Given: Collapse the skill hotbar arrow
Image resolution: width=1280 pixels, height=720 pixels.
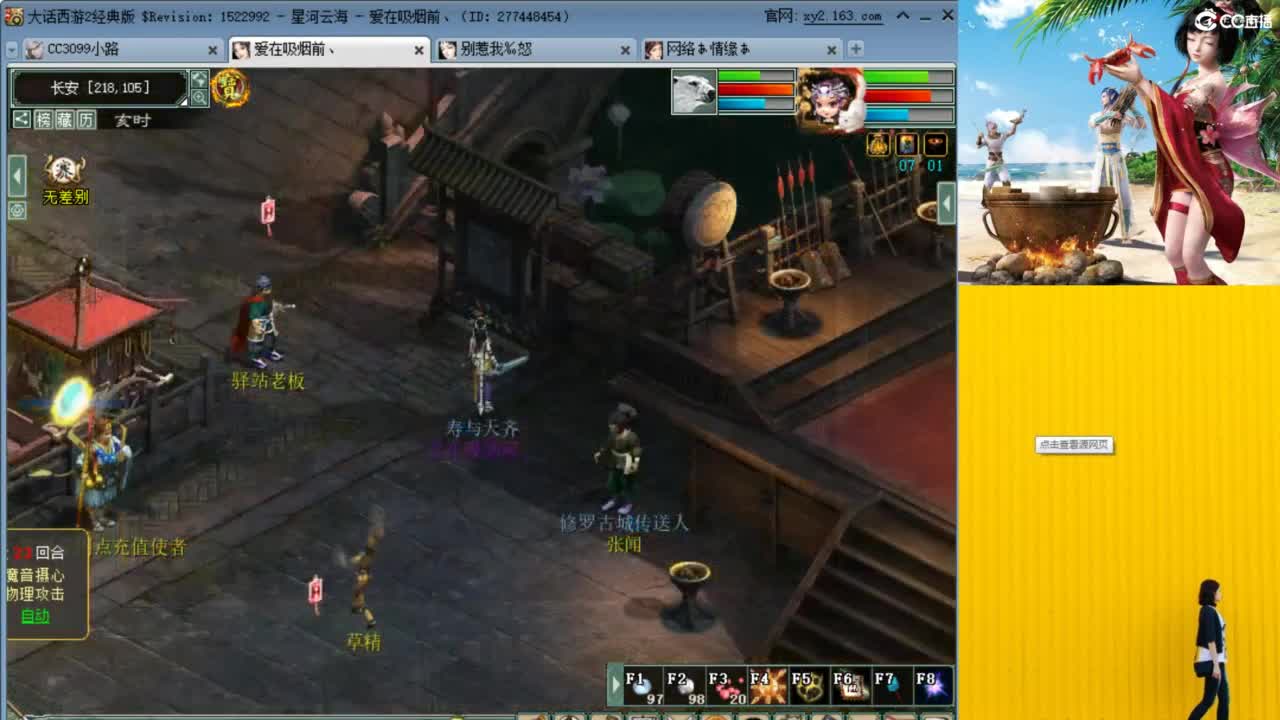Looking at the screenshot, I should point(616,686).
